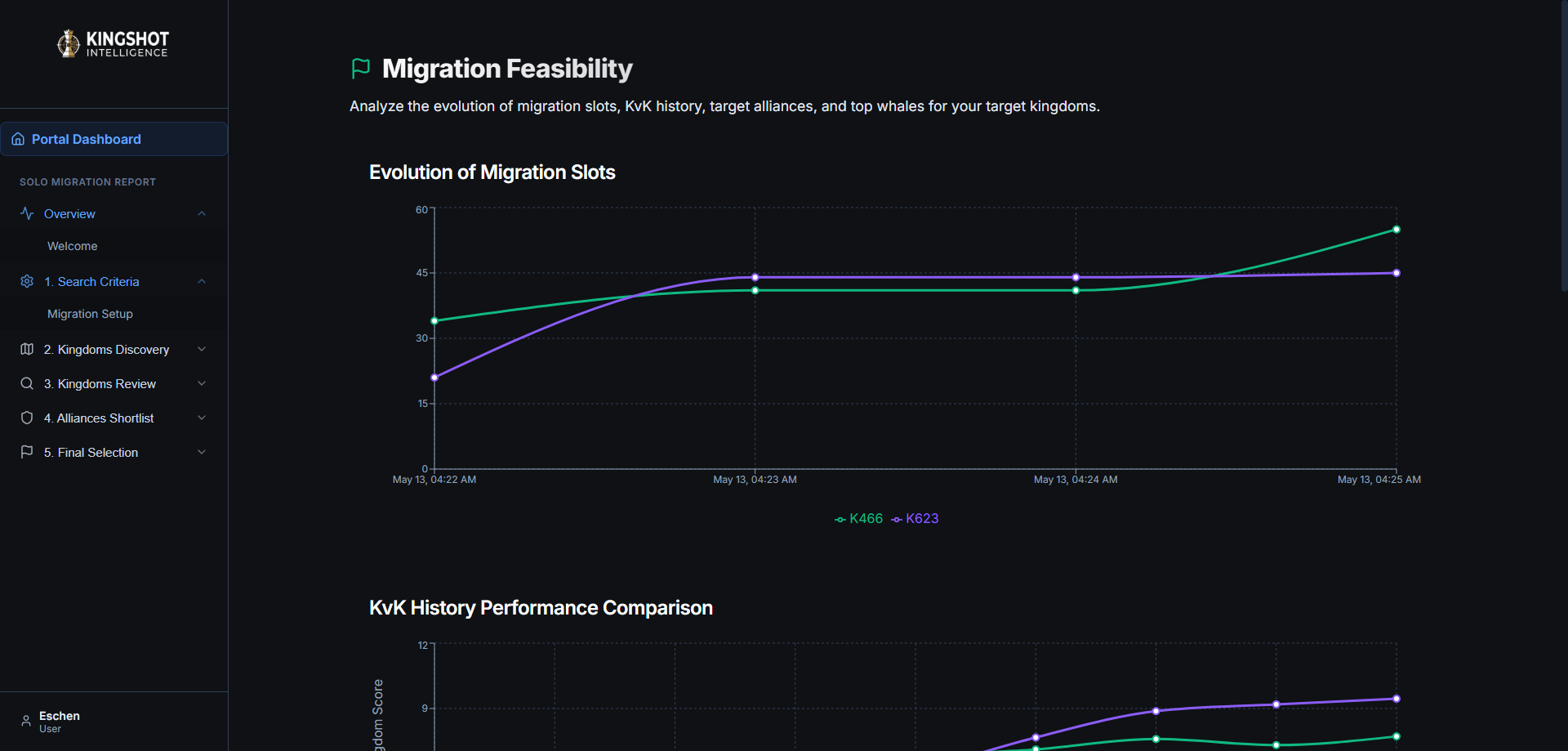Collapse the Overview section chevron
The height and width of the screenshot is (751, 1568).
202,213
